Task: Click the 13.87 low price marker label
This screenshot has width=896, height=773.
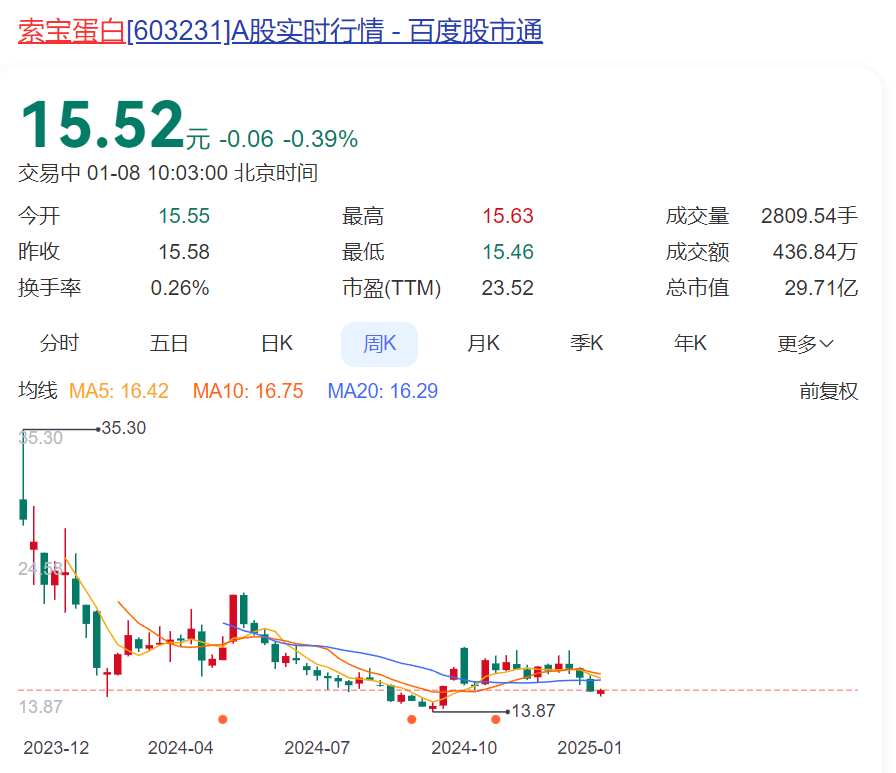Action: tap(533, 711)
